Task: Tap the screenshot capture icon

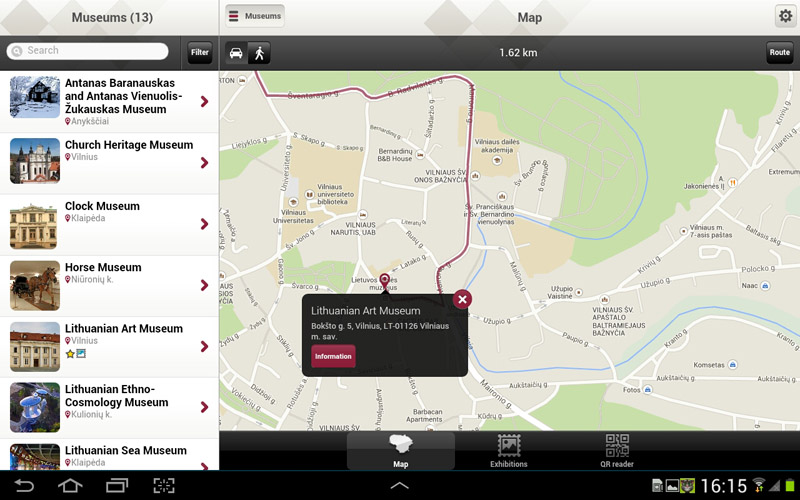Action: point(164,485)
